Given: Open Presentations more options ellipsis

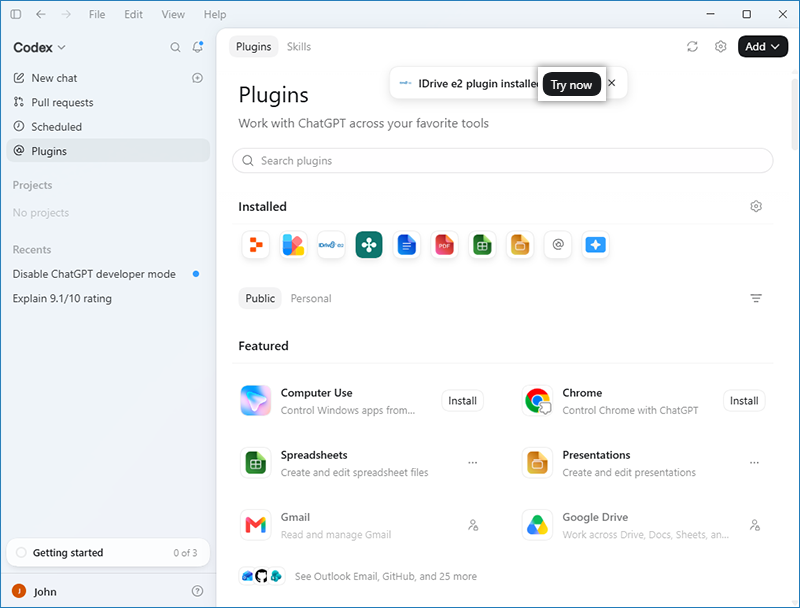Looking at the screenshot, I should point(755,463).
